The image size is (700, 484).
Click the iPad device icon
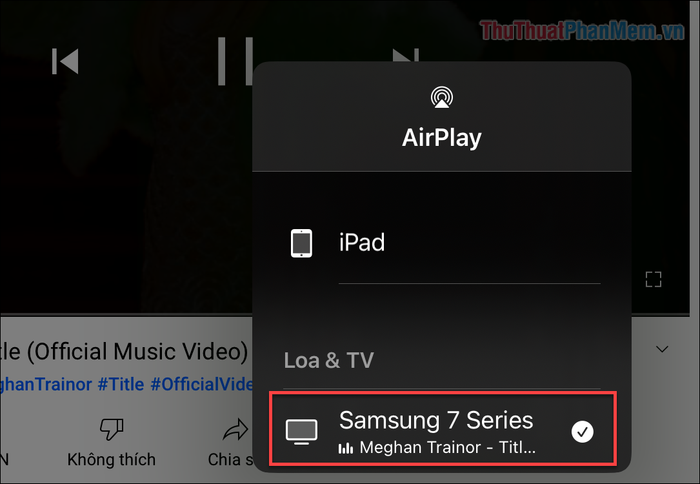(x=301, y=243)
